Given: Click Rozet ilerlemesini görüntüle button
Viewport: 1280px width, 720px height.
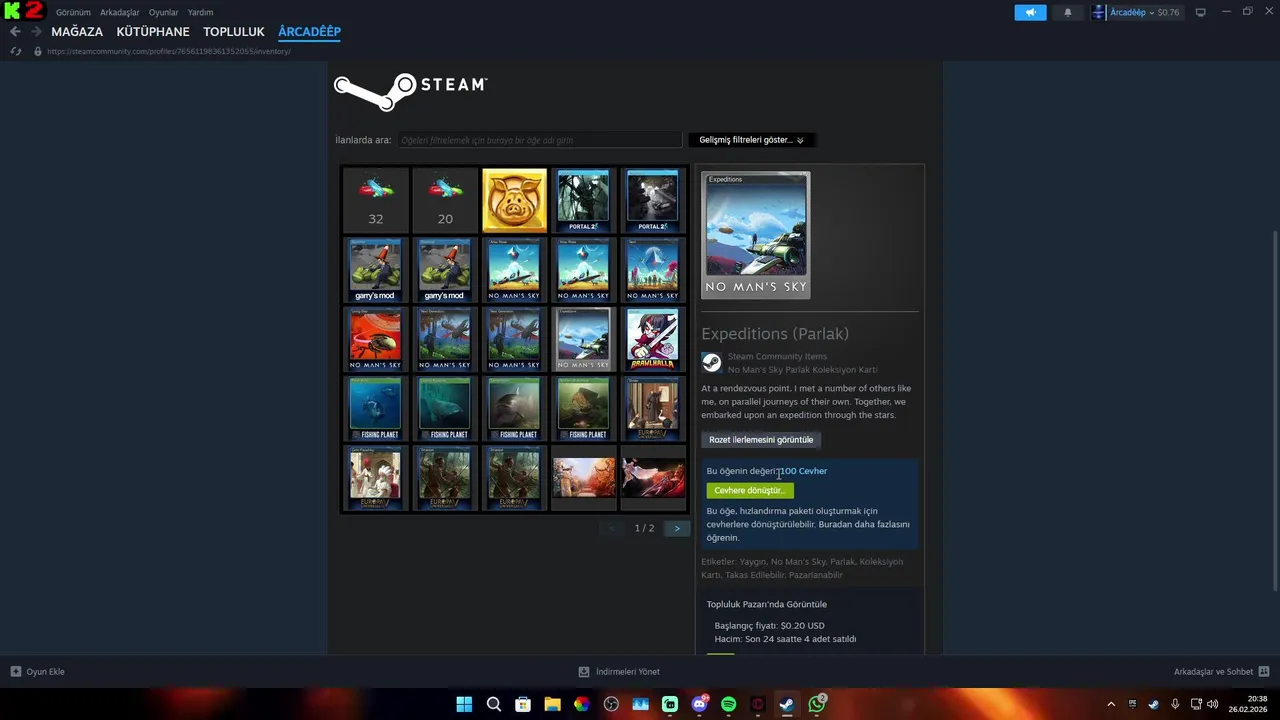Looking at the screenshot, I should click(761, 440).
